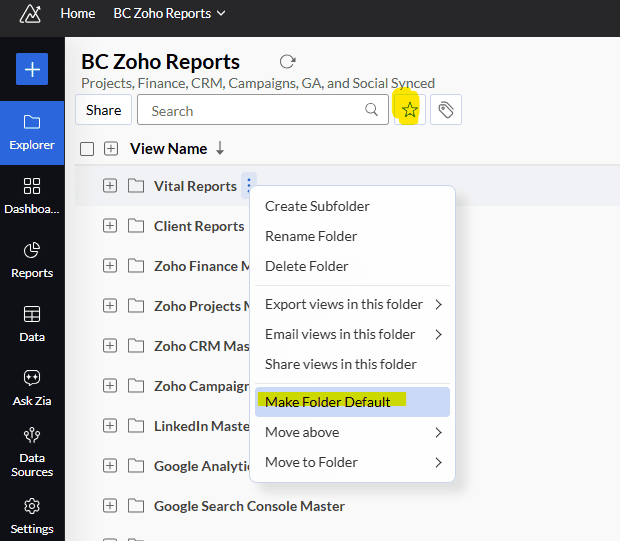Open the Ask Zia assistant
620x541 pixels.
[x=32, y=388]
